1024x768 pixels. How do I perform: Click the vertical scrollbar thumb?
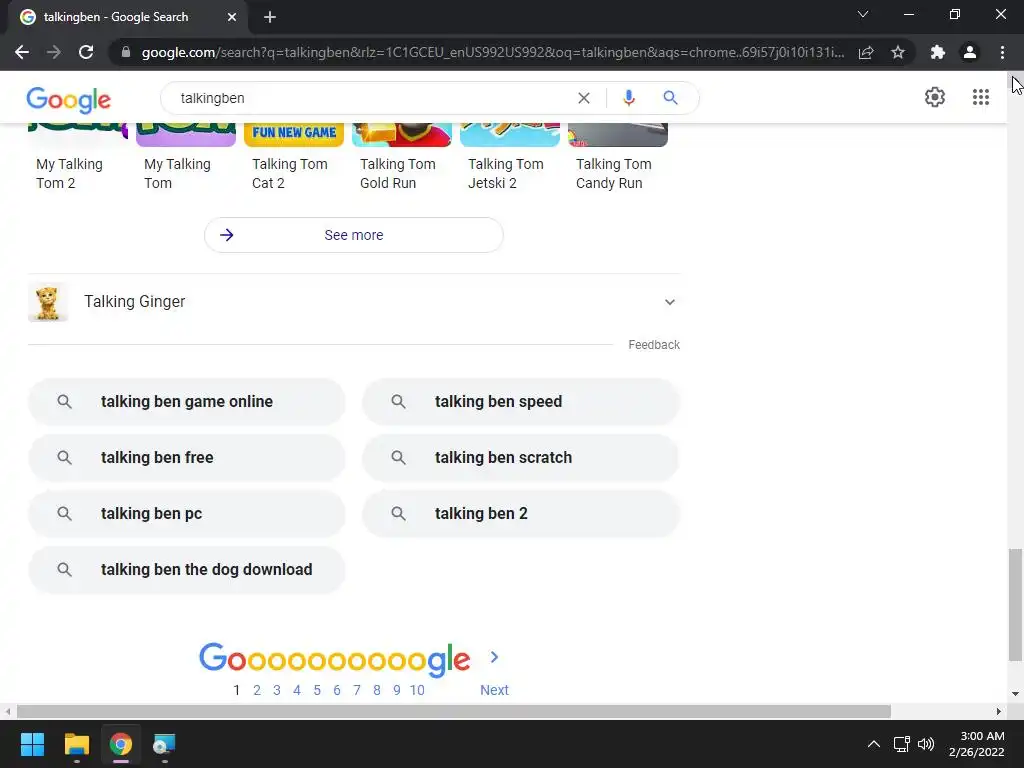coord(1015,605)
